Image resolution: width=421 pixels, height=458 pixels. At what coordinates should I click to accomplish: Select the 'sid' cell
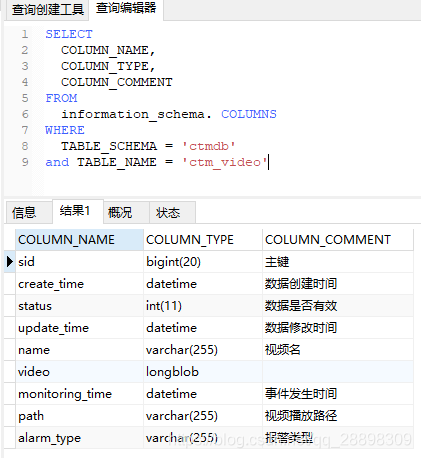coord(80,262)
